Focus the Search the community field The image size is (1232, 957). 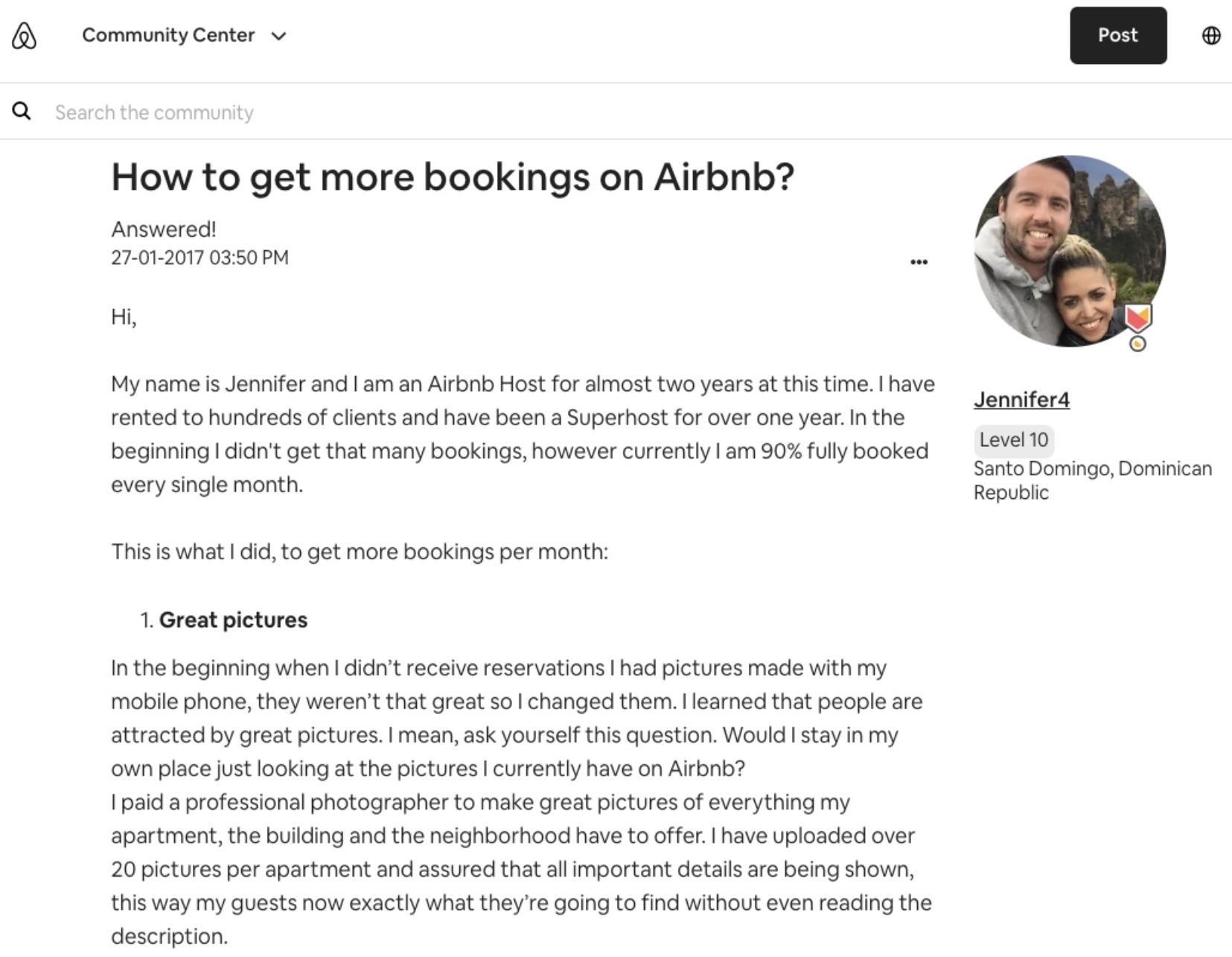616,112
